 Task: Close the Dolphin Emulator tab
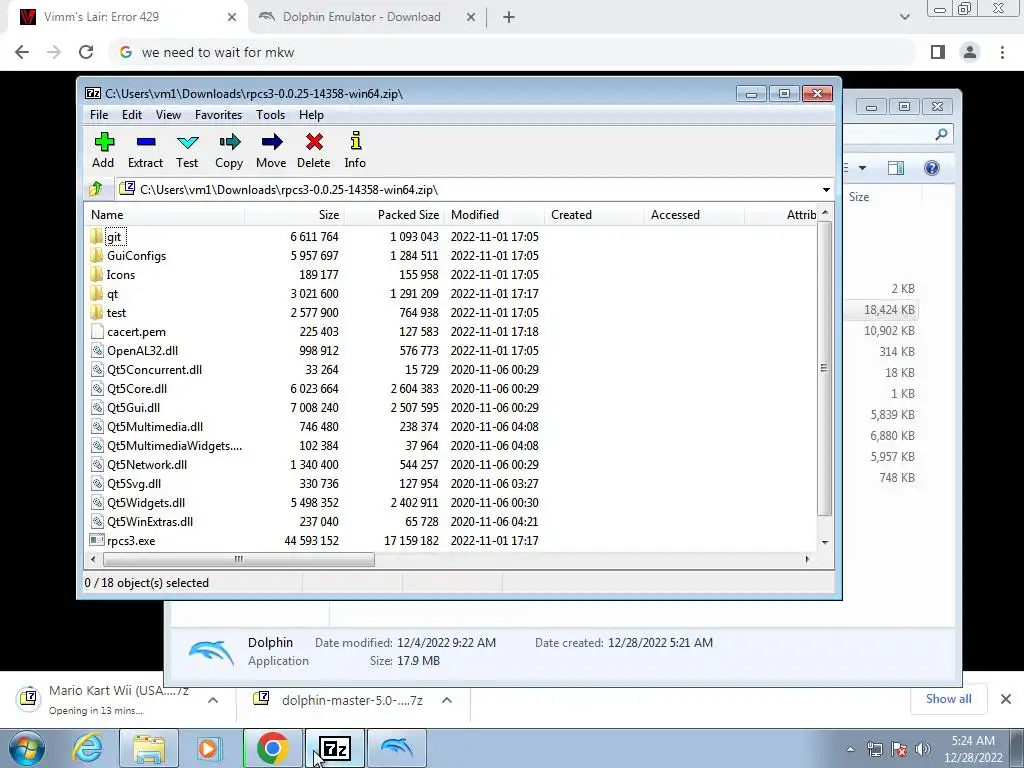[471, 17]
